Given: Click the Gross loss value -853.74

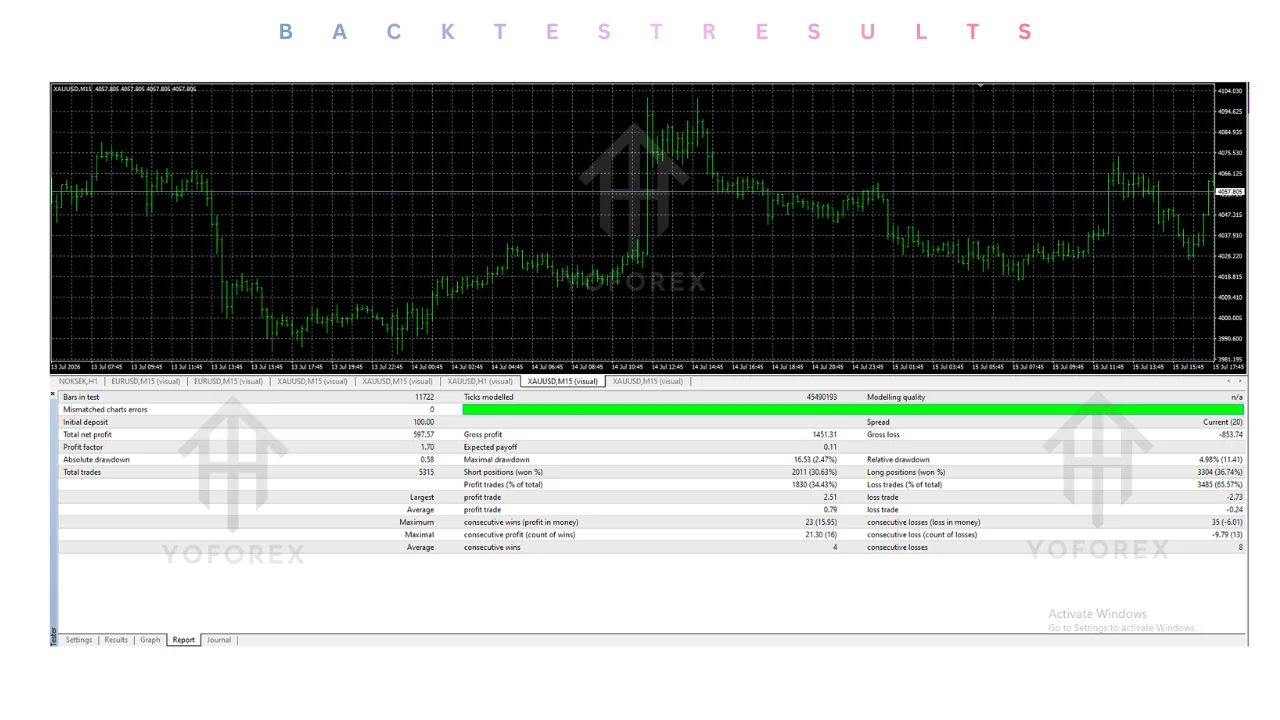Looking at the screenshot, I should (x=1229, y=435).
